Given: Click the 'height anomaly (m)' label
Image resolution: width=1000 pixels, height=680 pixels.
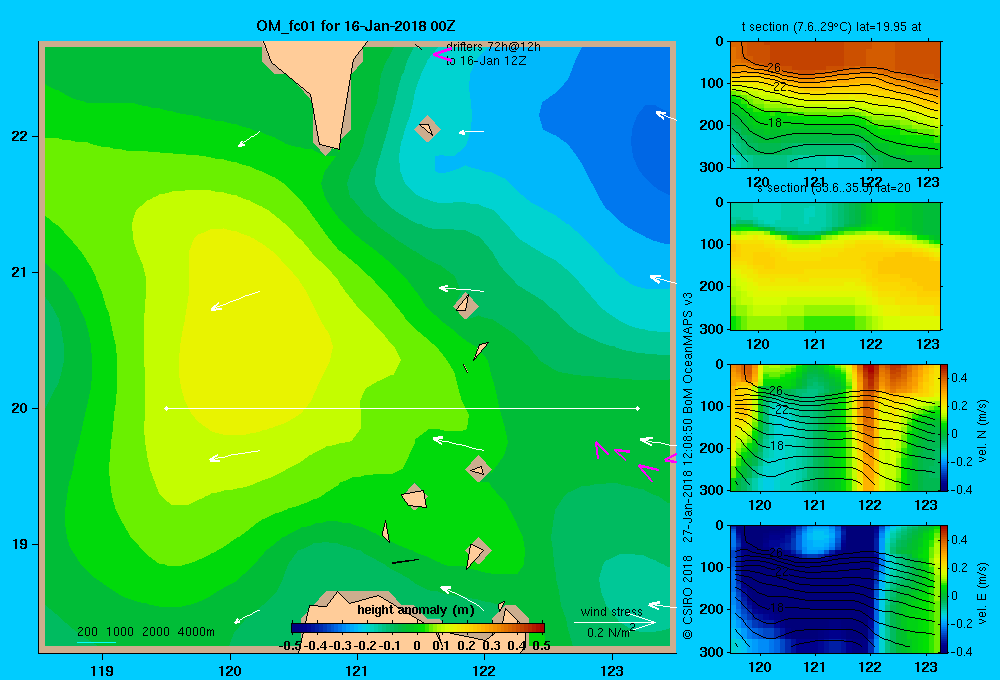Looking at the screenshot, I should (x=416, y=610).
